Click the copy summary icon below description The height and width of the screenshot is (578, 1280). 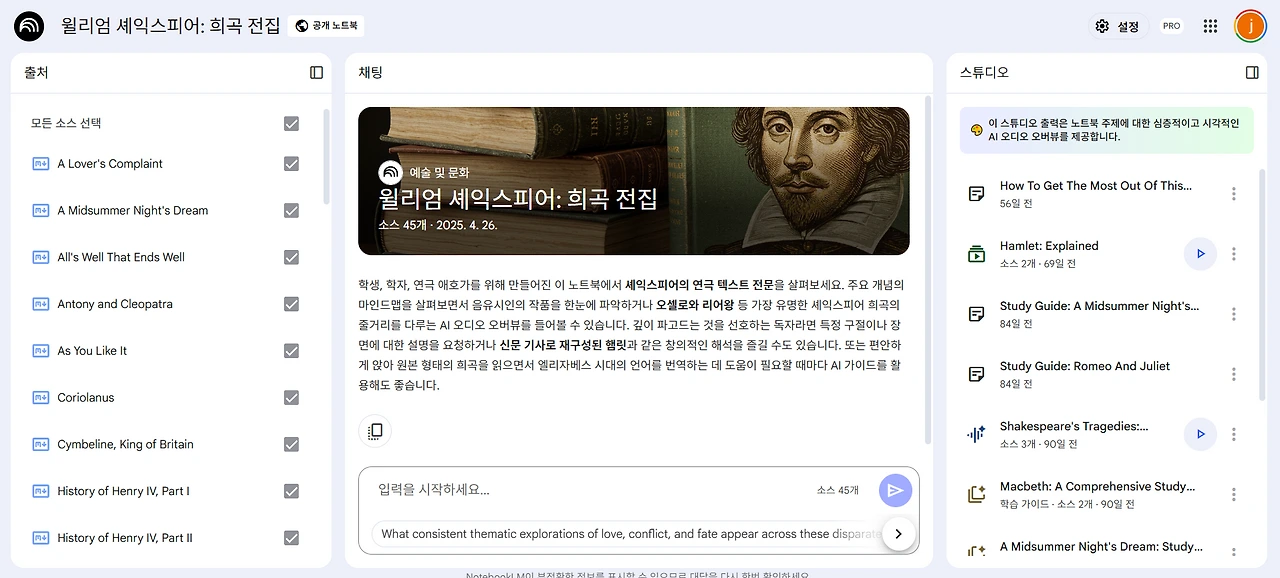tap(375, 431)
